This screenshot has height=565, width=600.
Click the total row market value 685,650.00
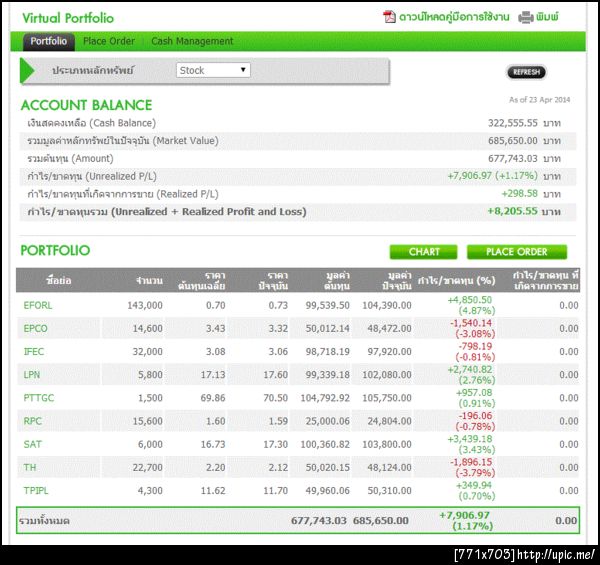click(381, 521)
